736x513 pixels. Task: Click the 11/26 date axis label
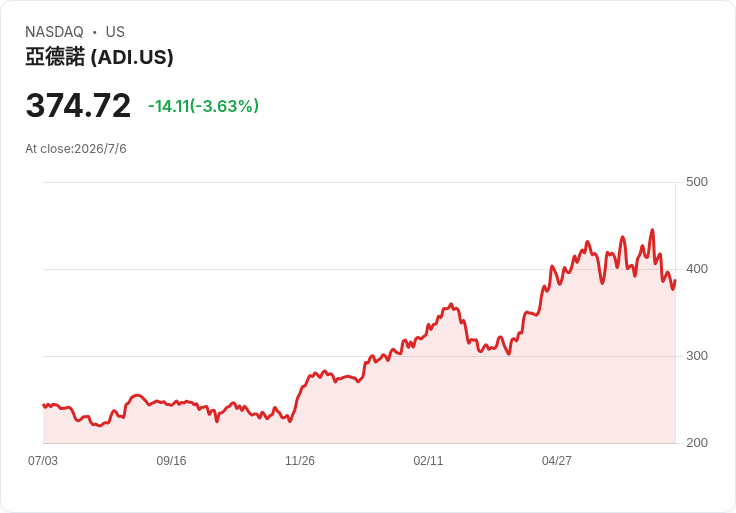(x=300, y=460)
